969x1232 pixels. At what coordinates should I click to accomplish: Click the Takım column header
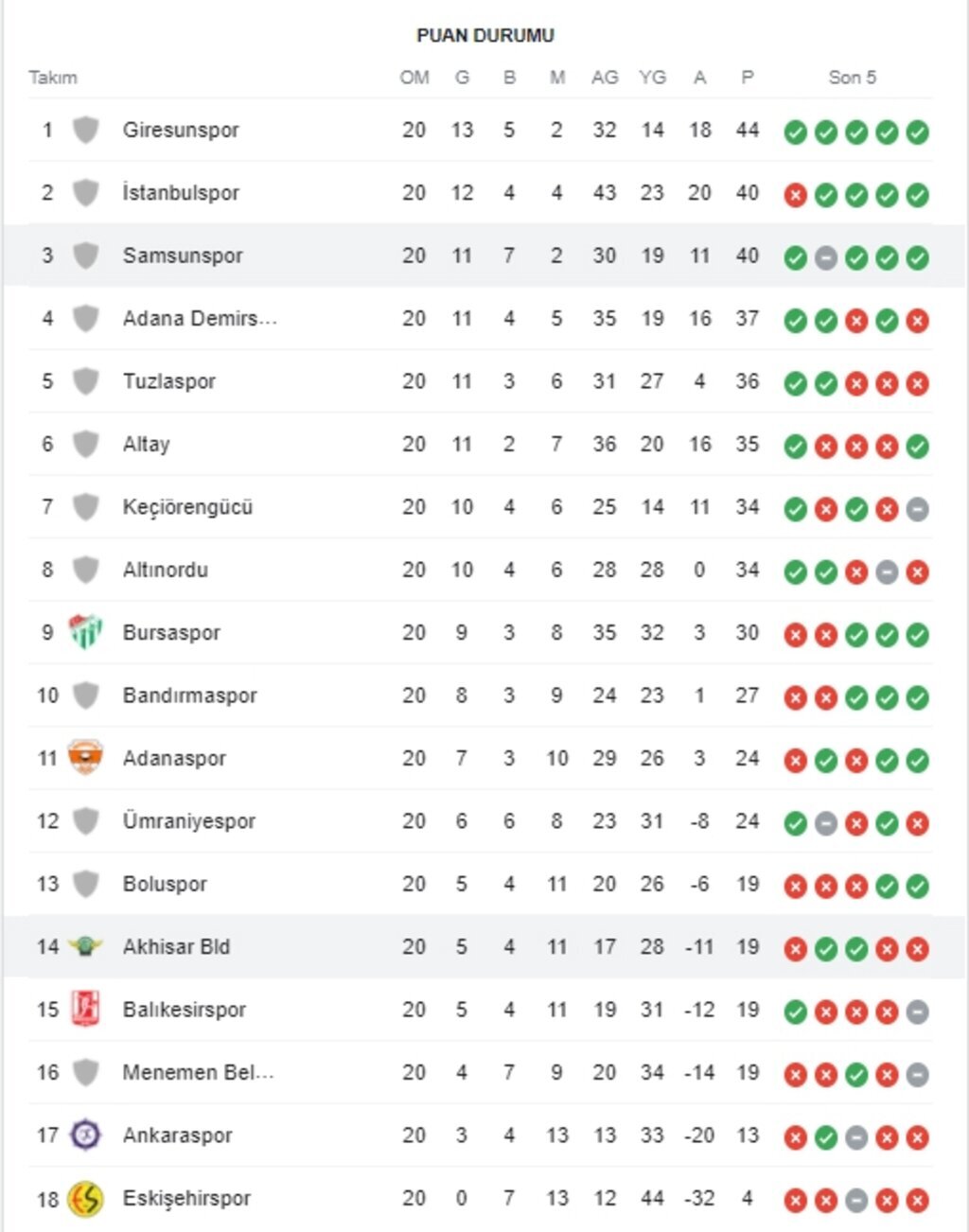click(x=53, y=78)
